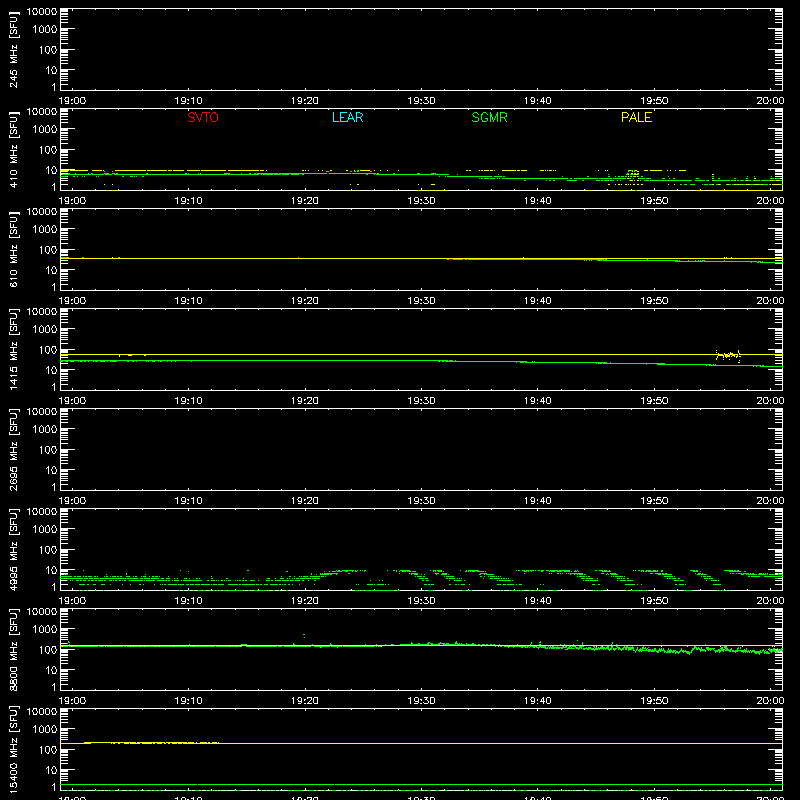Viewport: 800px width, 800px height.
Task: Click 19:50 tick label under 2695 MHz panel
Action: 654,501
